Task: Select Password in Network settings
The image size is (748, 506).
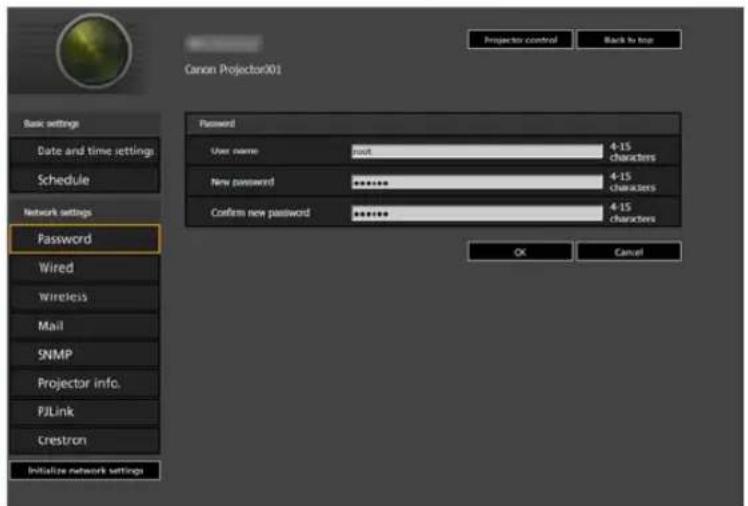Action: (x=84, y=238)
